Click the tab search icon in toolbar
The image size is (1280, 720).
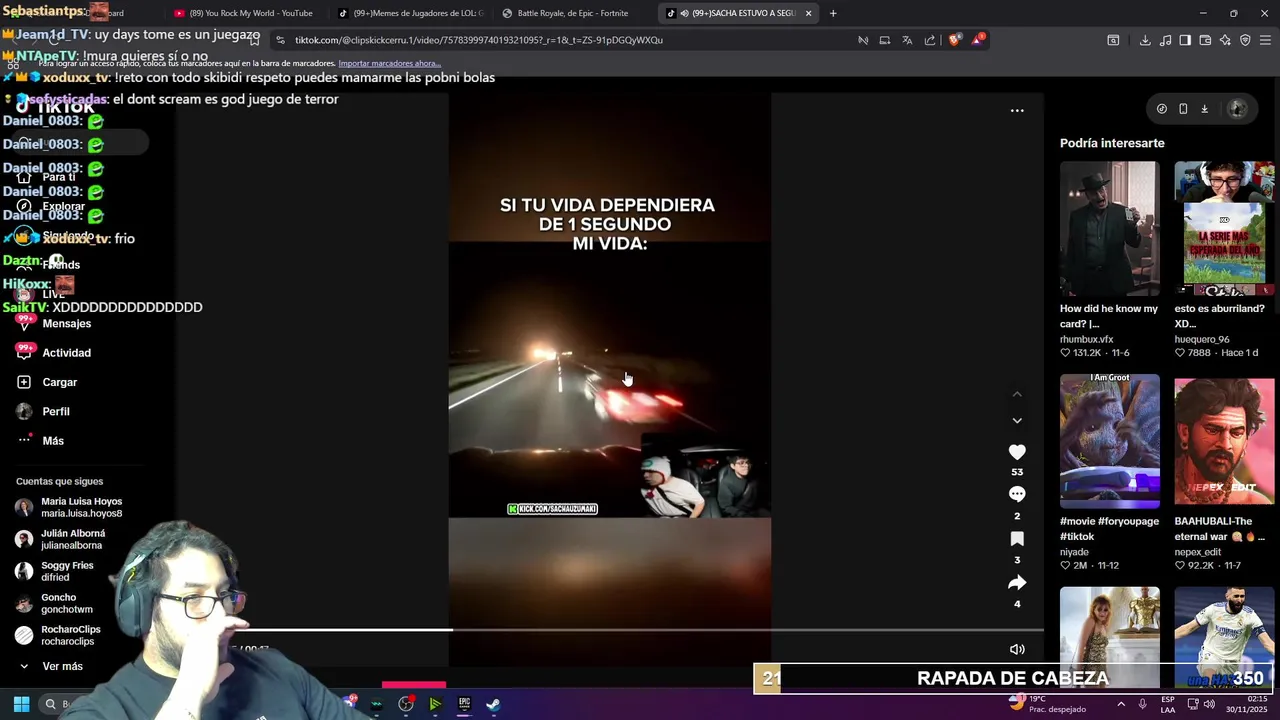click(1113, 40)
